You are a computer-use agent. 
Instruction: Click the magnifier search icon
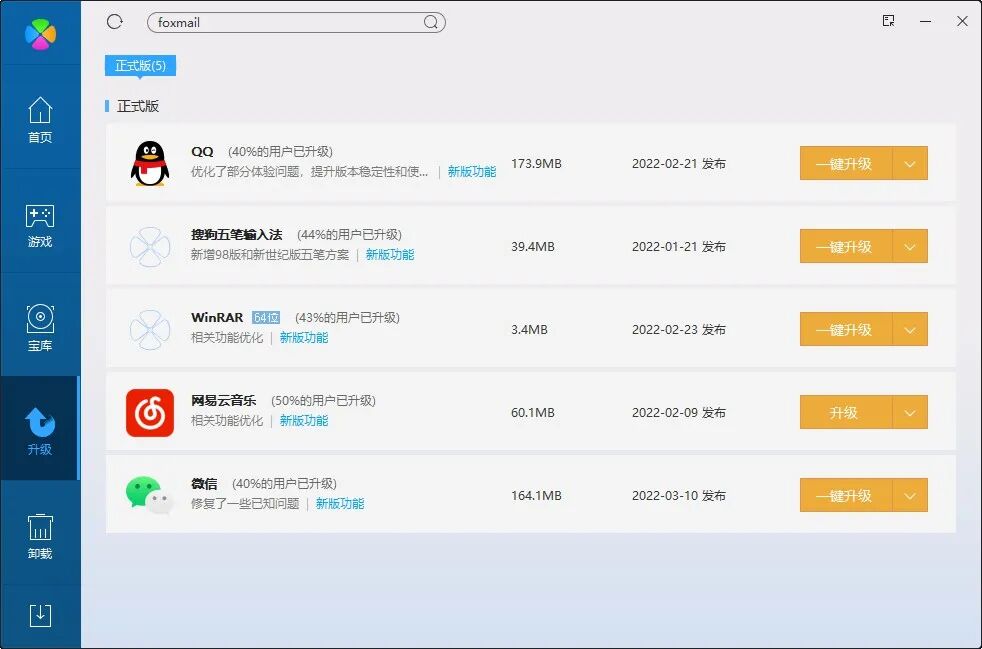pyautogui.click(x=430, y=23)
